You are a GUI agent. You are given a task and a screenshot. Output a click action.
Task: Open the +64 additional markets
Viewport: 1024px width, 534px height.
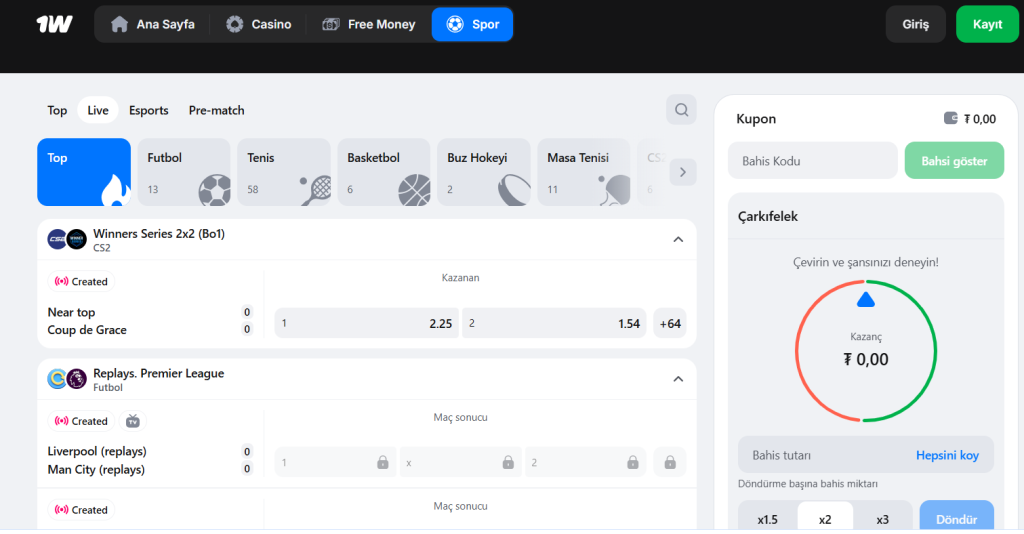[670, 323]
